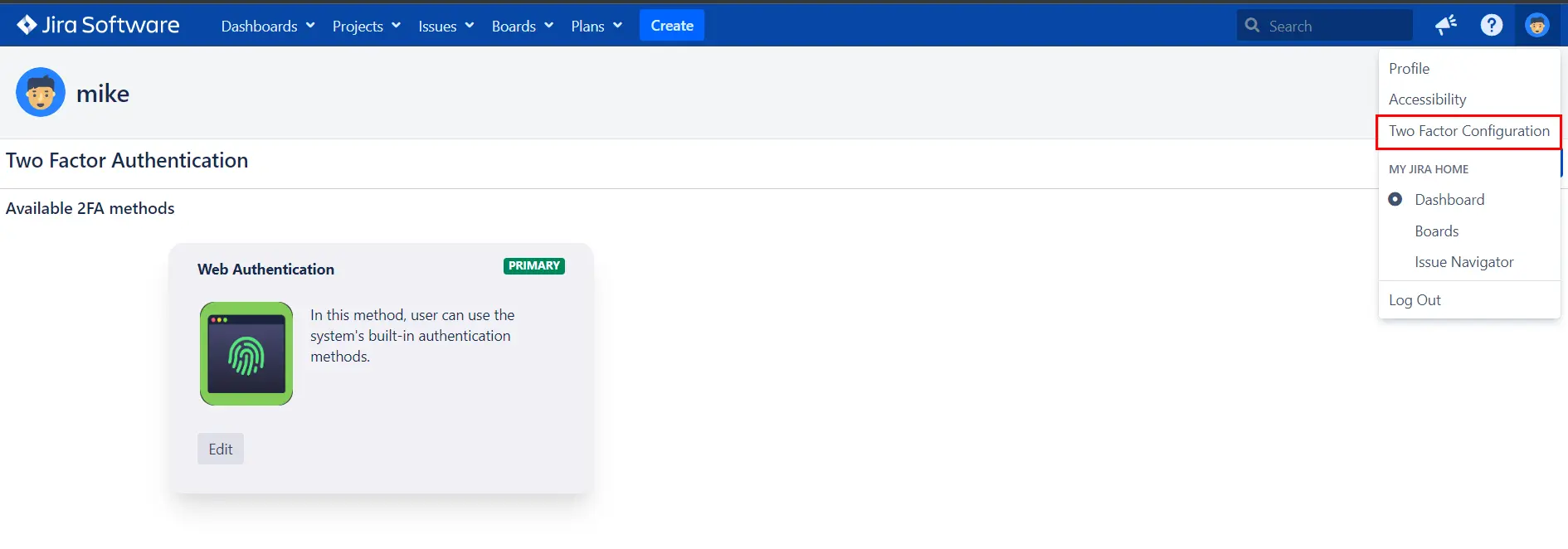The width and height of the screenshot is (1568, 549).
Task: Click the mike username heading
Action: [x=103, y=93]
